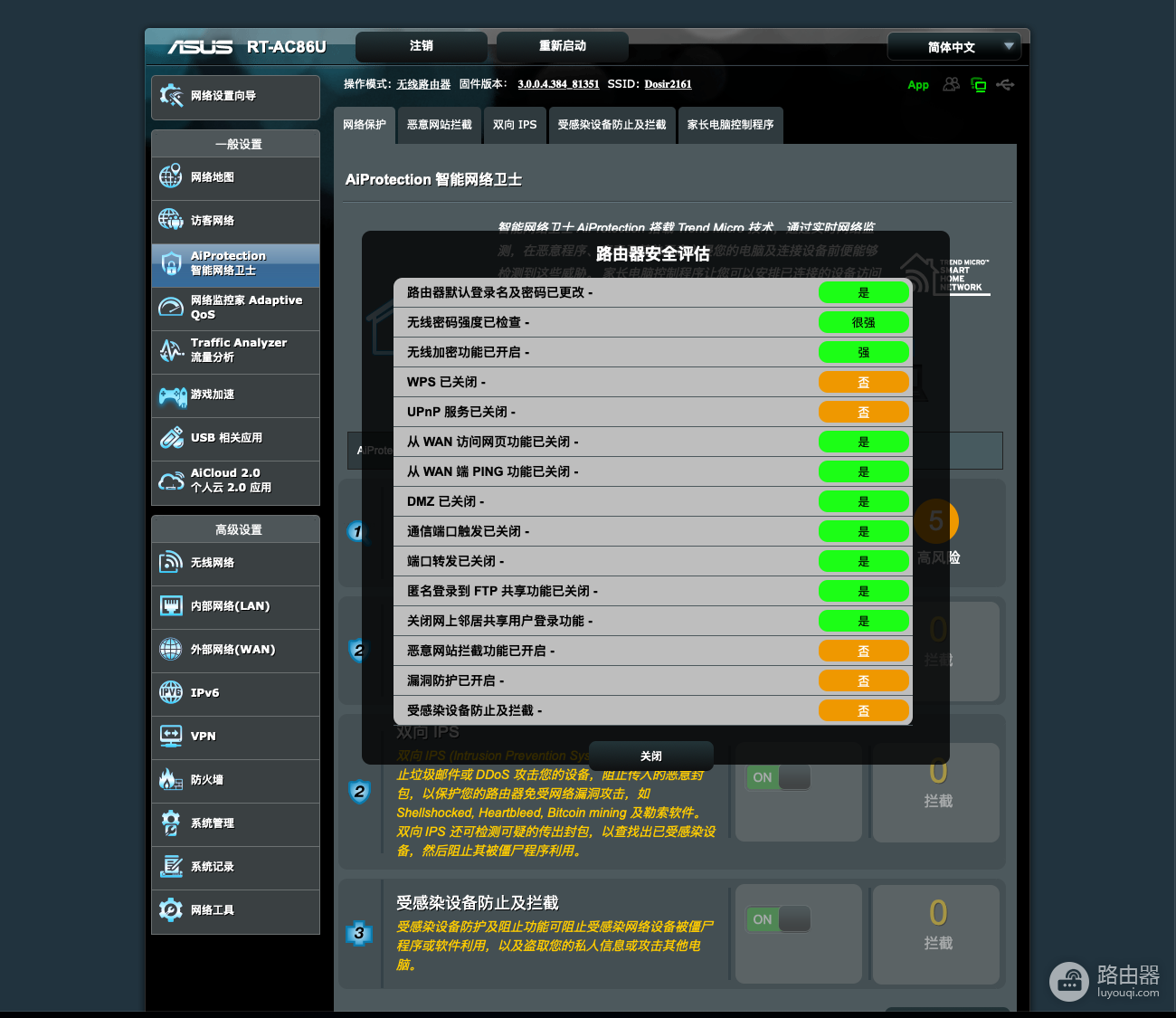The height and width of the screenshot is (1018, 1176).
Task: Open the Guest Network (访客网络) globe icon
Action: tap(171, 220)
